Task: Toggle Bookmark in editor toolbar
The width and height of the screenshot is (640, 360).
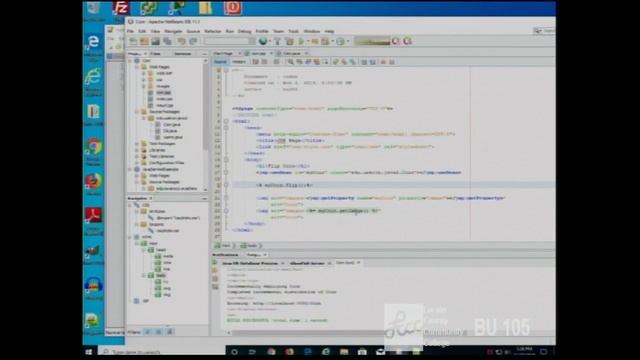Action: (353, 62)
